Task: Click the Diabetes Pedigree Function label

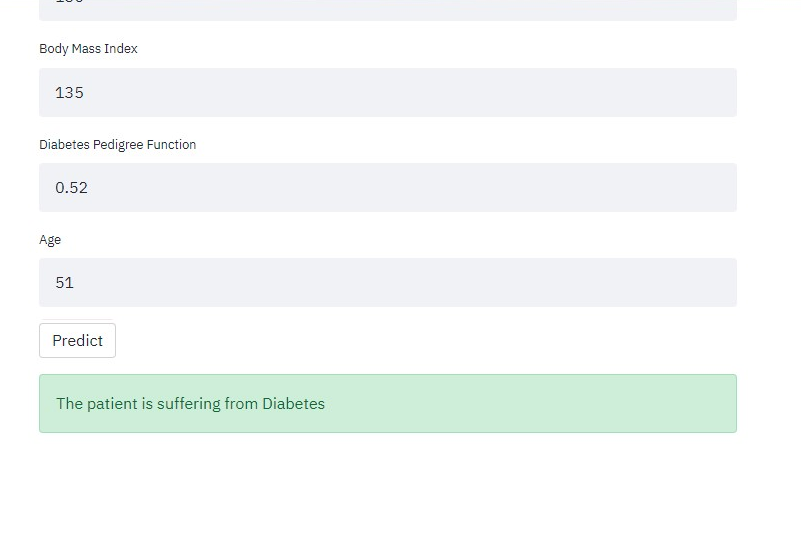Action: [117, 145]
